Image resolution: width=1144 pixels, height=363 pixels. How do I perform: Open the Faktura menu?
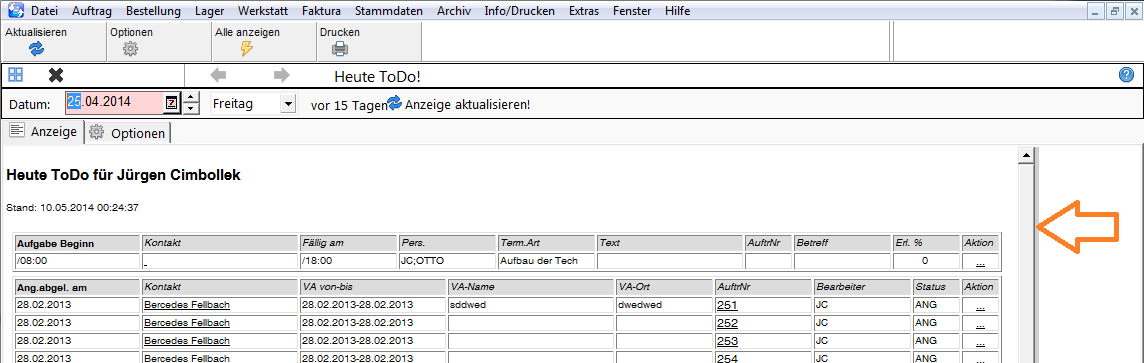point(320,11)
